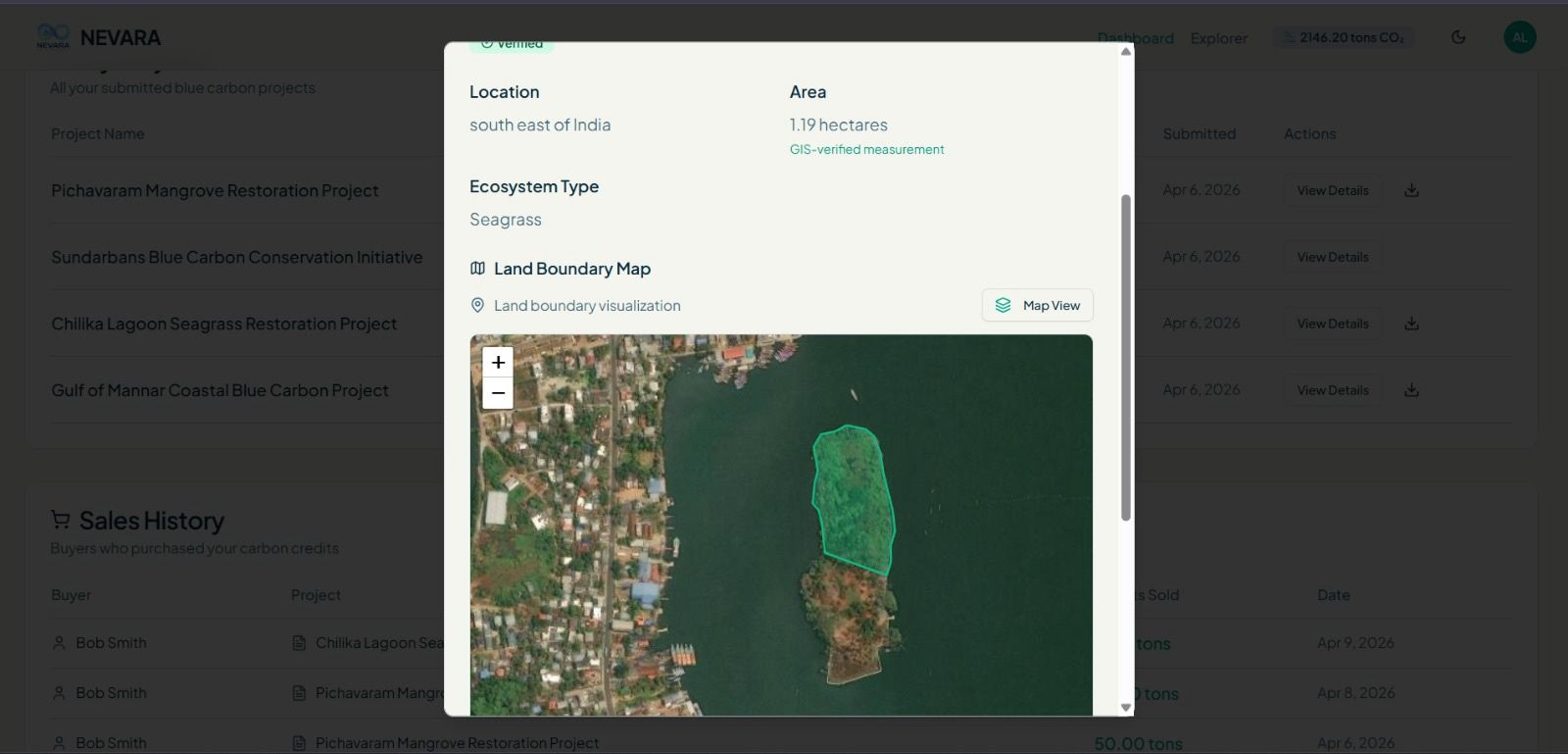1568x754 pixels.
Task: View details for Chilika Lagoon project
Action: point(1332,324)
